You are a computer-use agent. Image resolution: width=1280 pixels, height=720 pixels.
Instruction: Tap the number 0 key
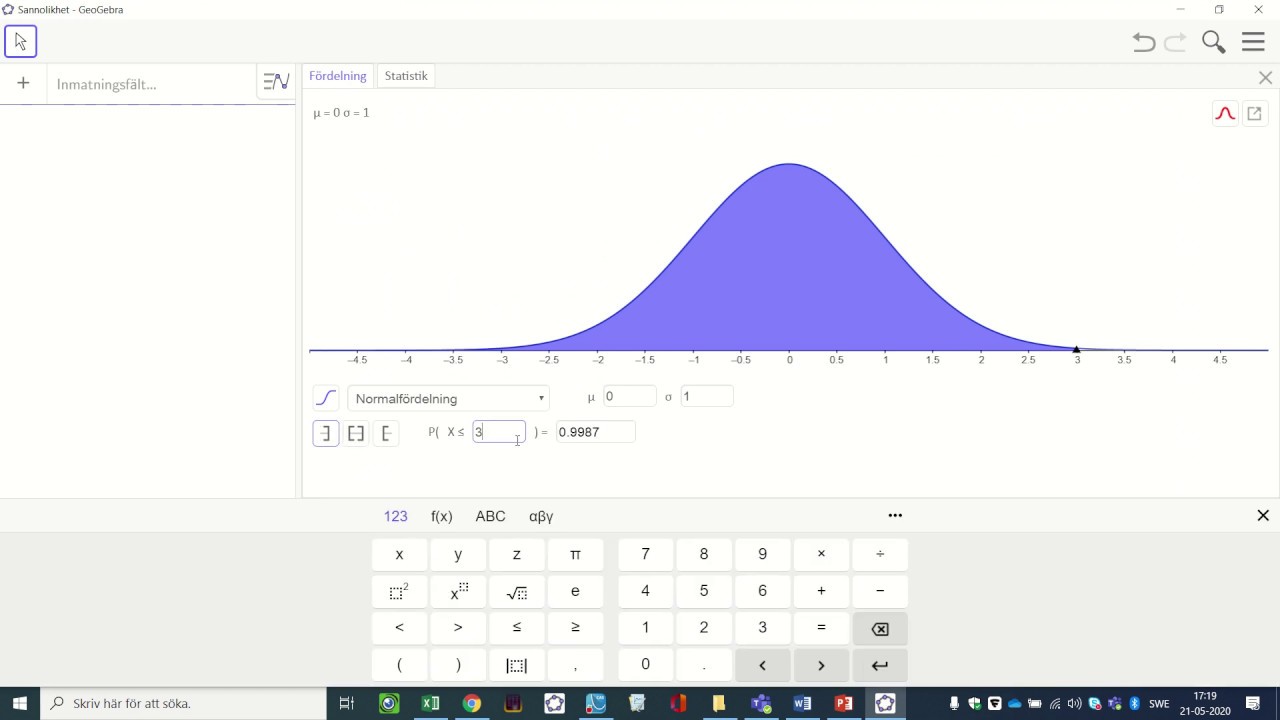(645, 665)
